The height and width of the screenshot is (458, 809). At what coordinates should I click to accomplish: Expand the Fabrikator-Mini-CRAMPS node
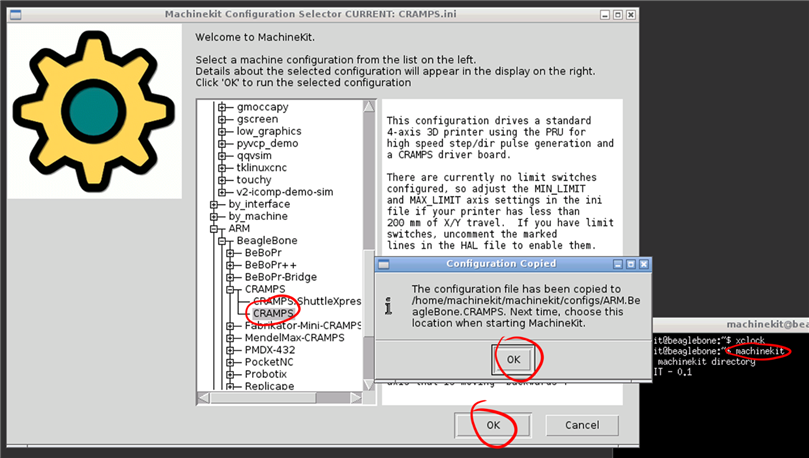click(231, 325)
